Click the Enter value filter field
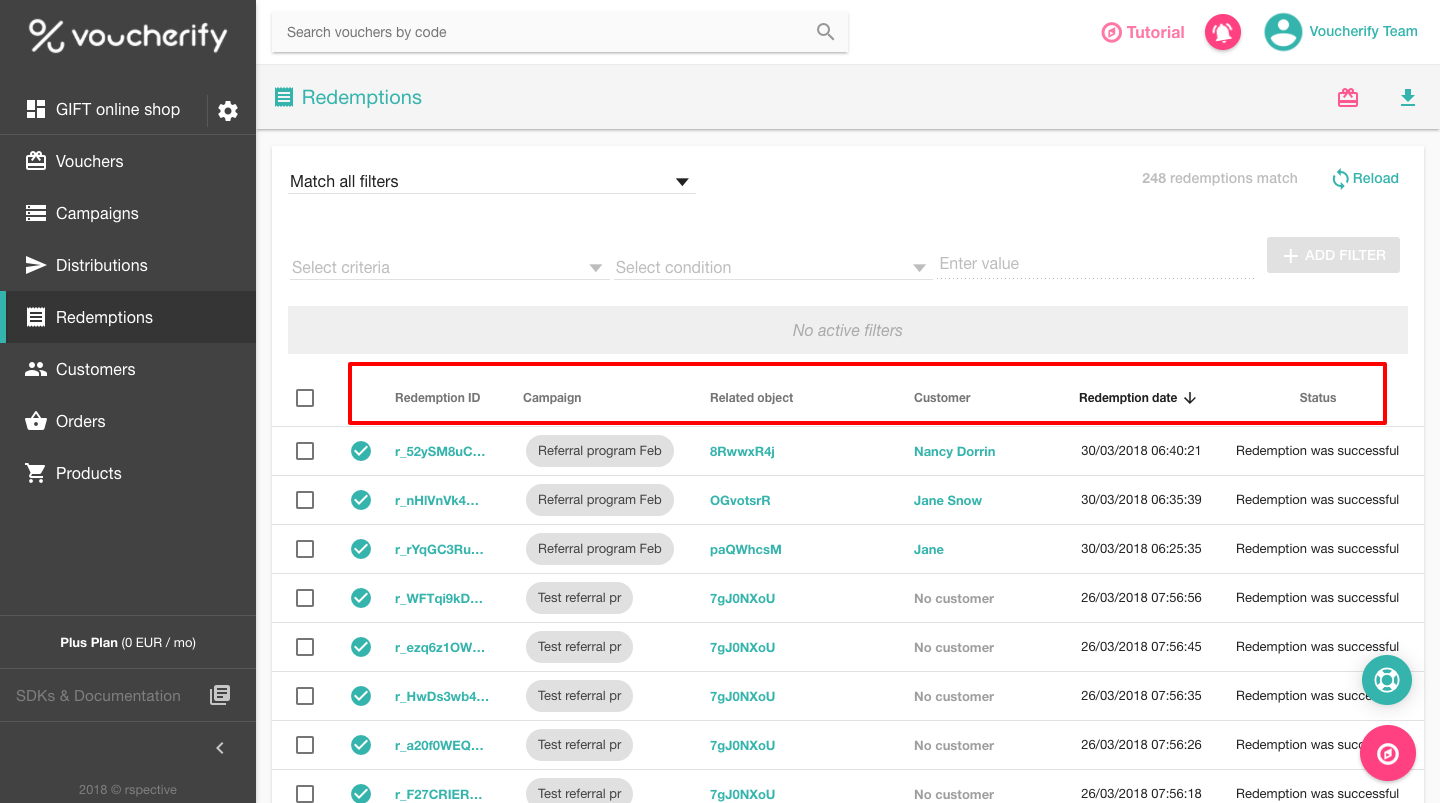Viewport: 1440px width, 803px height. (x=1096, y=264)
